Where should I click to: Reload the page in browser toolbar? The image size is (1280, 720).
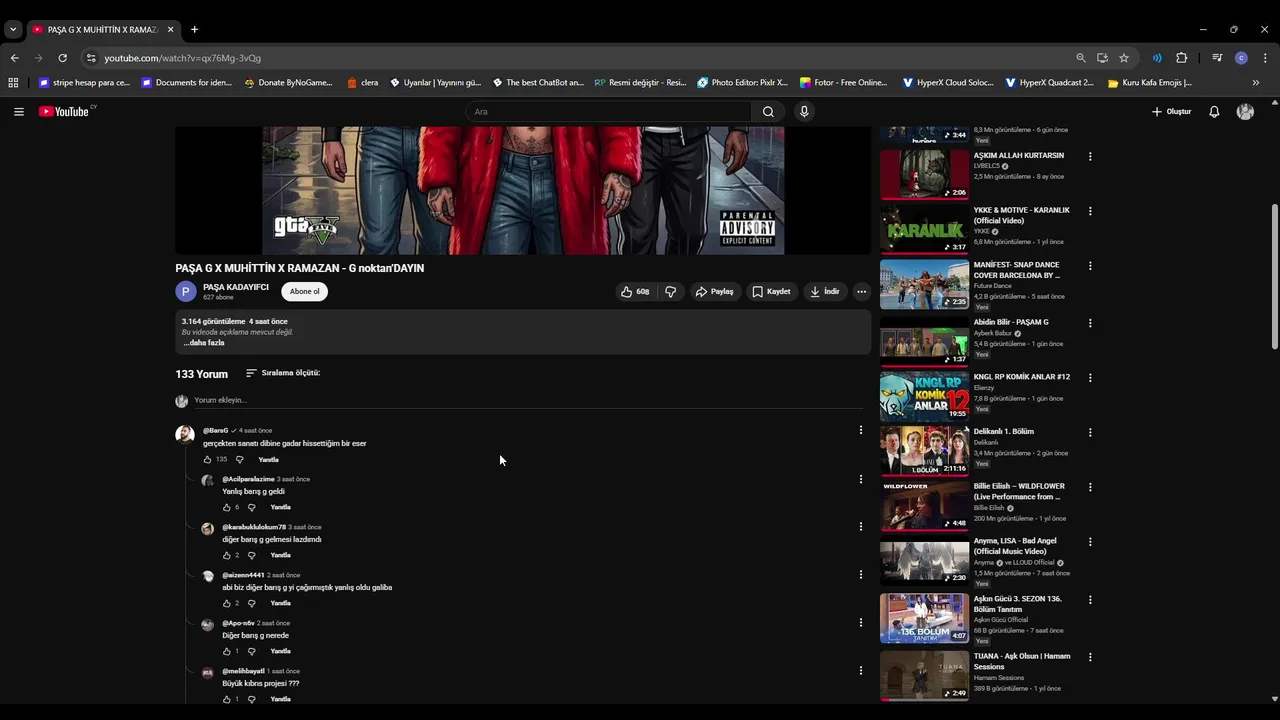(x=62, y=58)
